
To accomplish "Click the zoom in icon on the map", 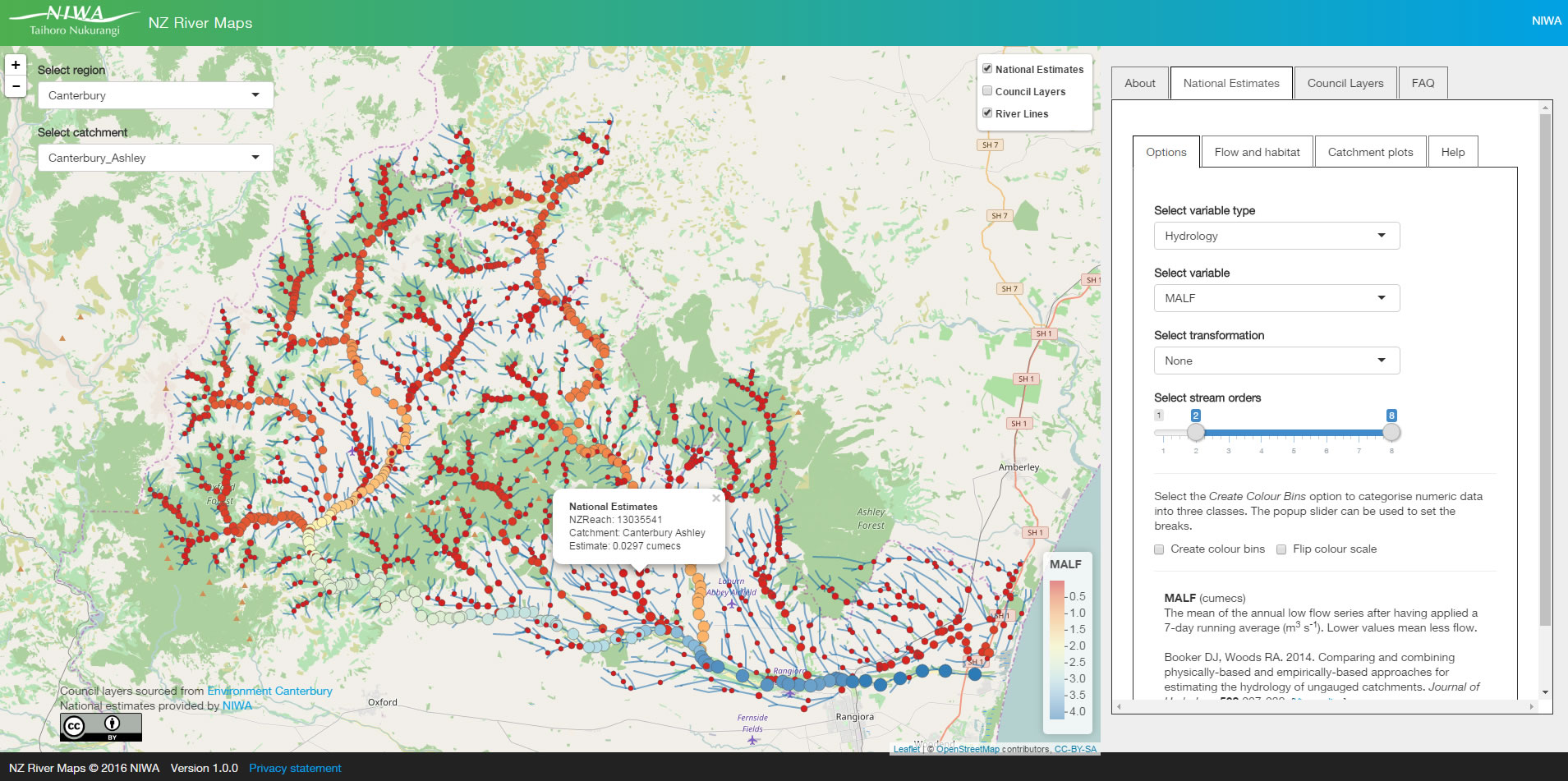I will click(15, 64).
